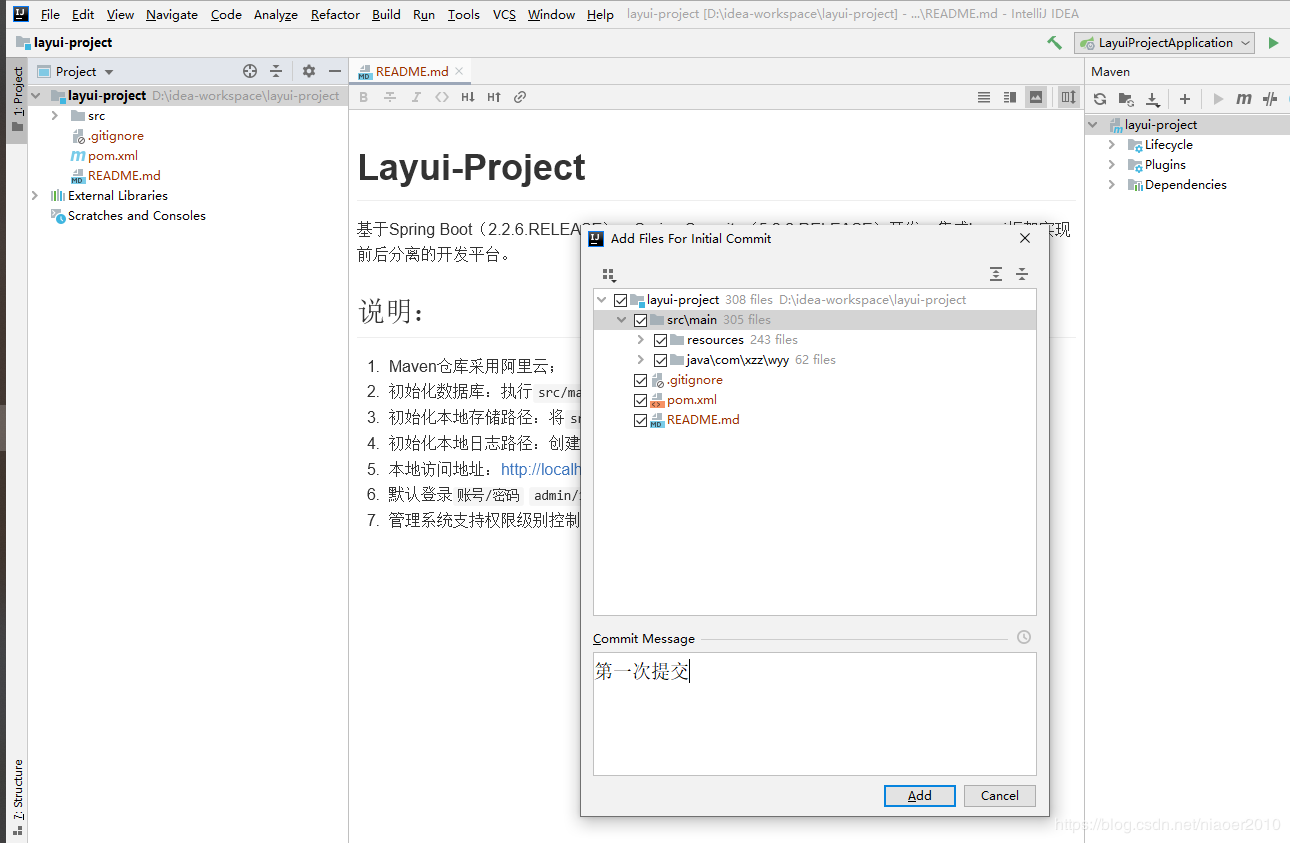Run LayuiProjectApplication with the green play icon
This screenshot has height=843, width=1290.
[x=1273, y=43]
